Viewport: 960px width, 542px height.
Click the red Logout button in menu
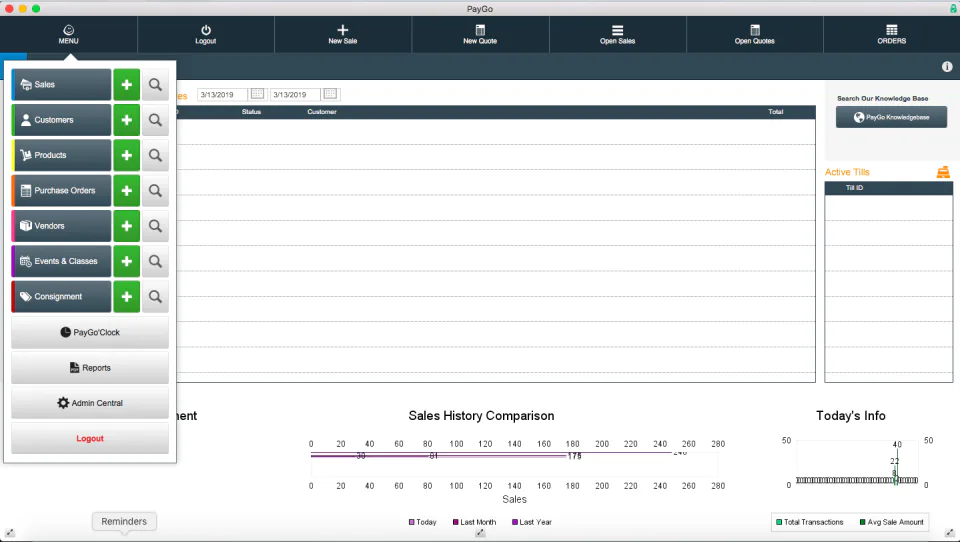pos(90,438)
